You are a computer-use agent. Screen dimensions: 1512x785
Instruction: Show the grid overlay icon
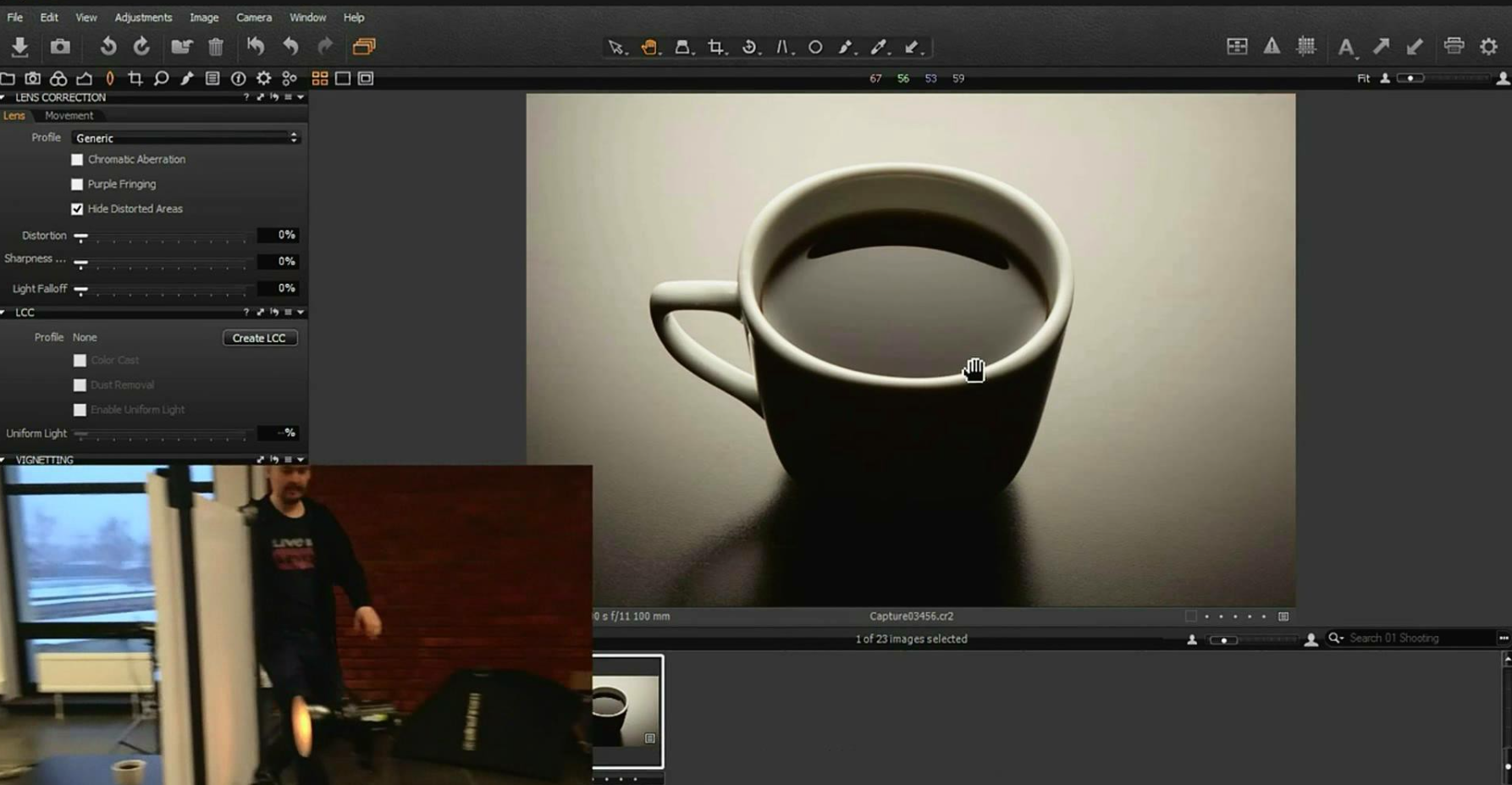point(1306,47)
